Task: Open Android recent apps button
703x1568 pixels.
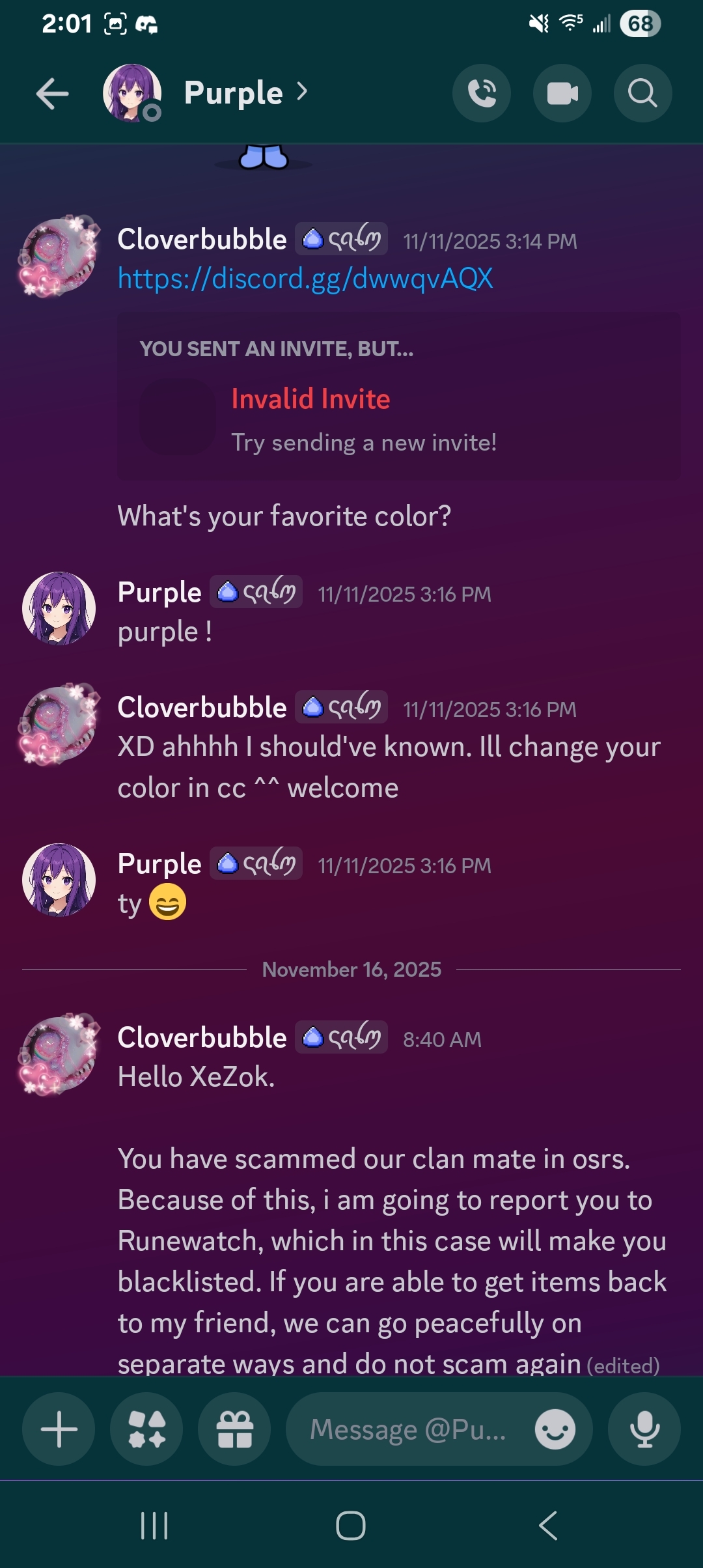Action: point(154,1525)
